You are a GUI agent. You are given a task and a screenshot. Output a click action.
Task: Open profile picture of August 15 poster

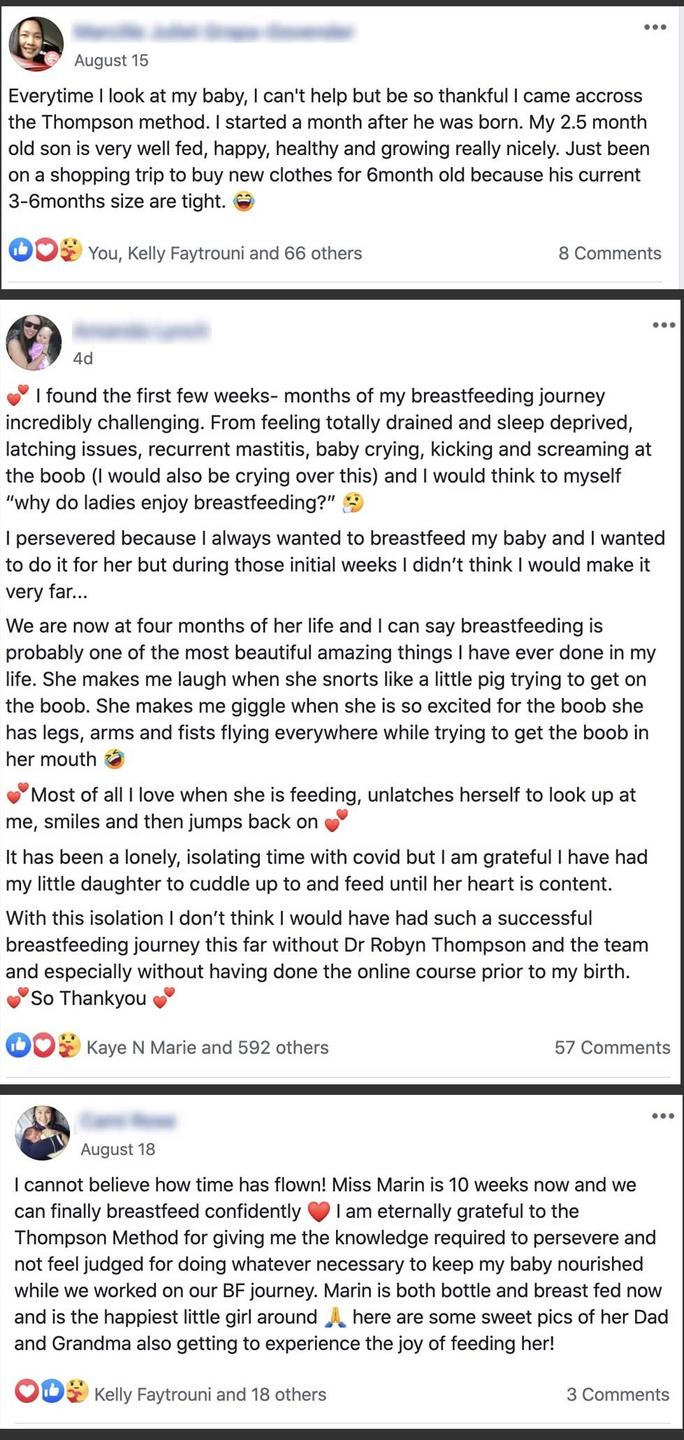36,44
